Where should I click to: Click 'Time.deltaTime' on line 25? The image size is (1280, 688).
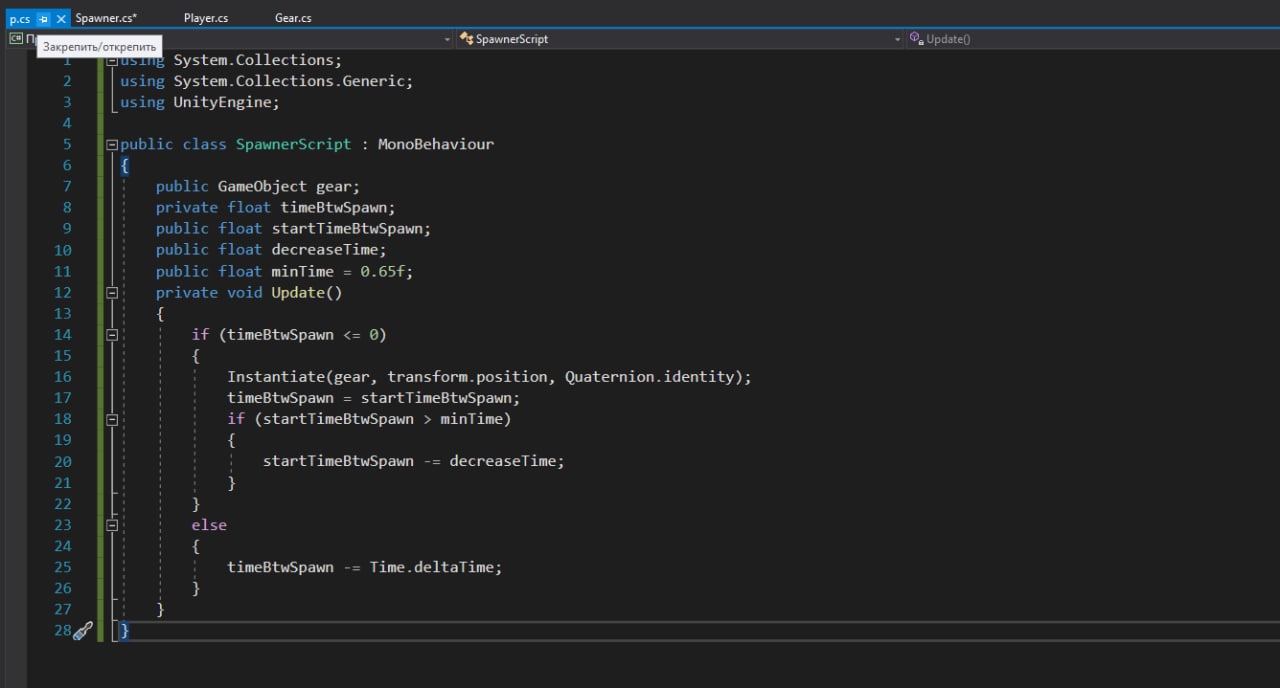click(x=432, y=567)
